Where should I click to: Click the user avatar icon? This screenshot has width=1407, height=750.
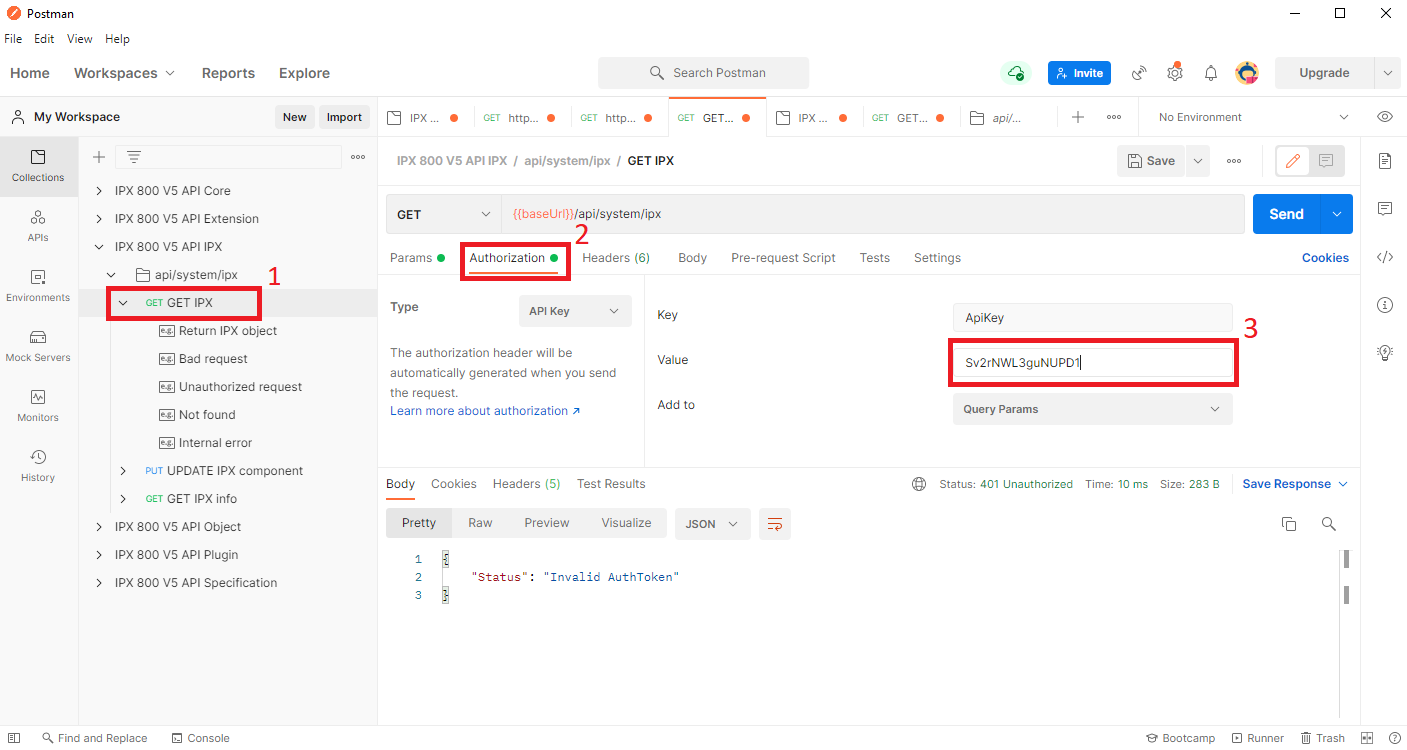pos(1247,73)
